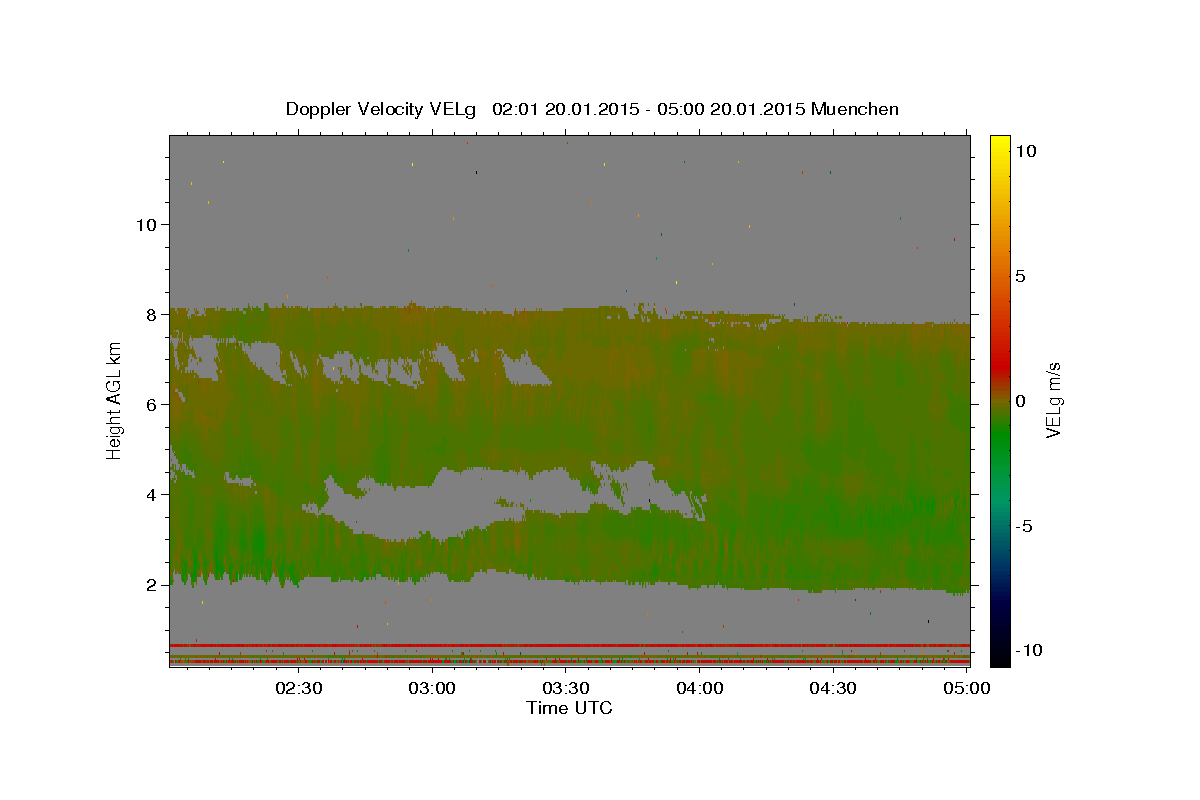
Task: Click the start time "02:01 20.01.2015" in title
Action: point(564,109)
